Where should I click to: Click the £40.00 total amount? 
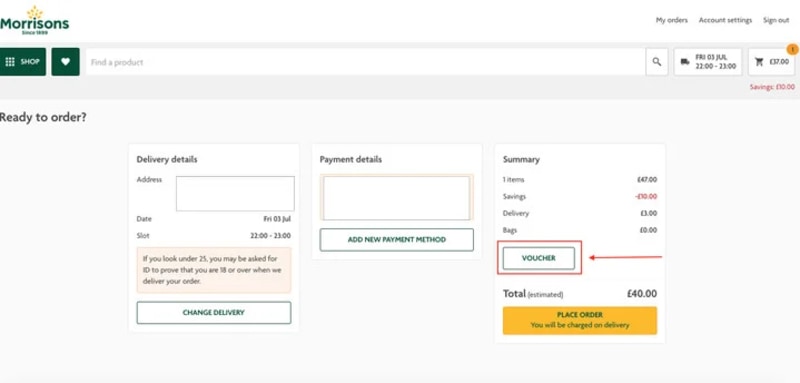(642, 294)
